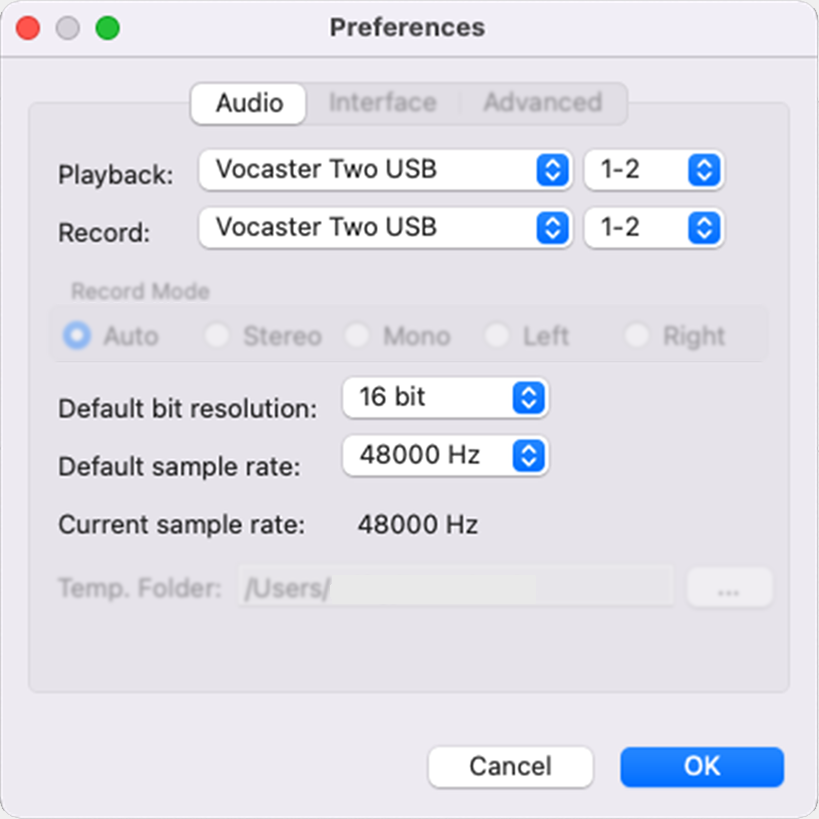The width and height of the screenshot is (819, 819).
Task: Expand the Playback channels 1-2 selector
Action: coord(654,169)
